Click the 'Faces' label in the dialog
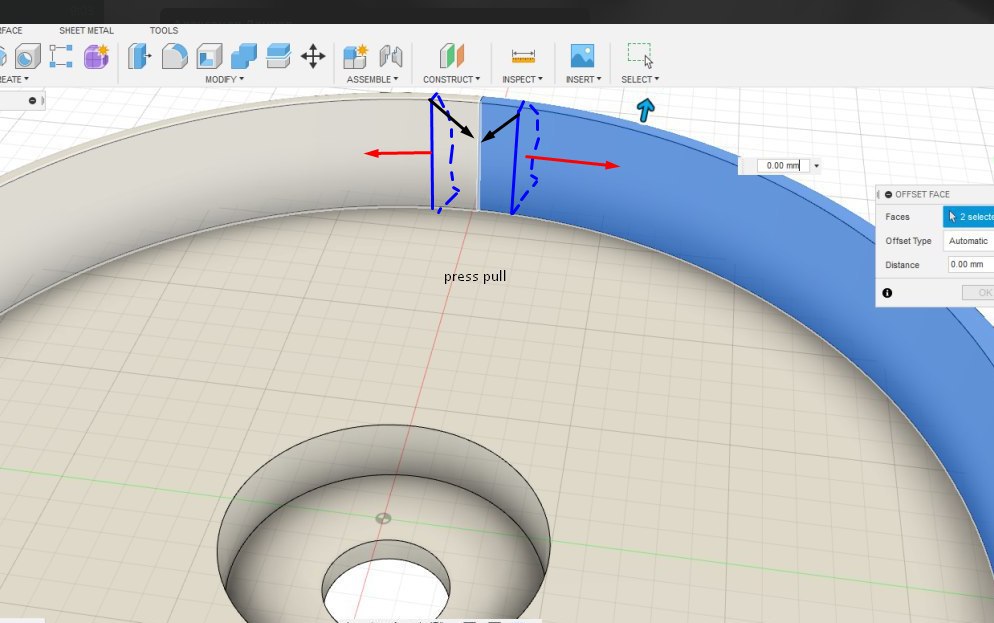The height and width of the screenshot is (623, 994). 897,217
